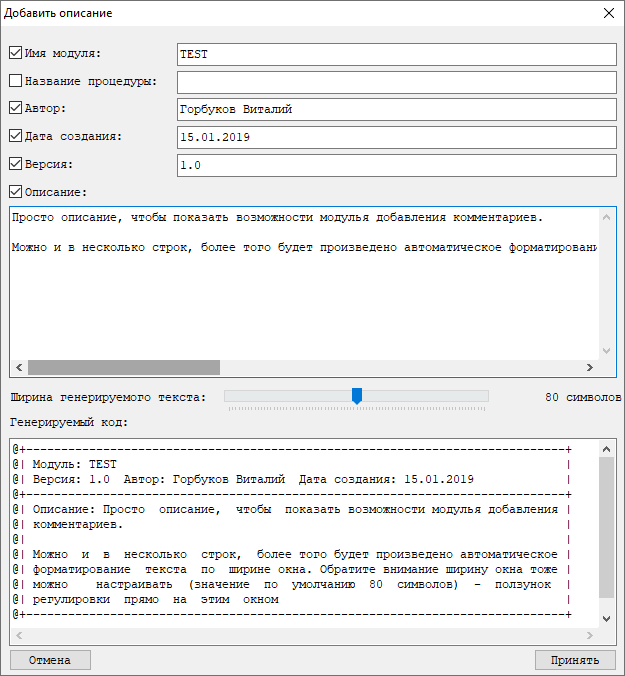Click generated line 'регулировки прямо на этим окном'
Screen dimensions: 625x676
156,600
